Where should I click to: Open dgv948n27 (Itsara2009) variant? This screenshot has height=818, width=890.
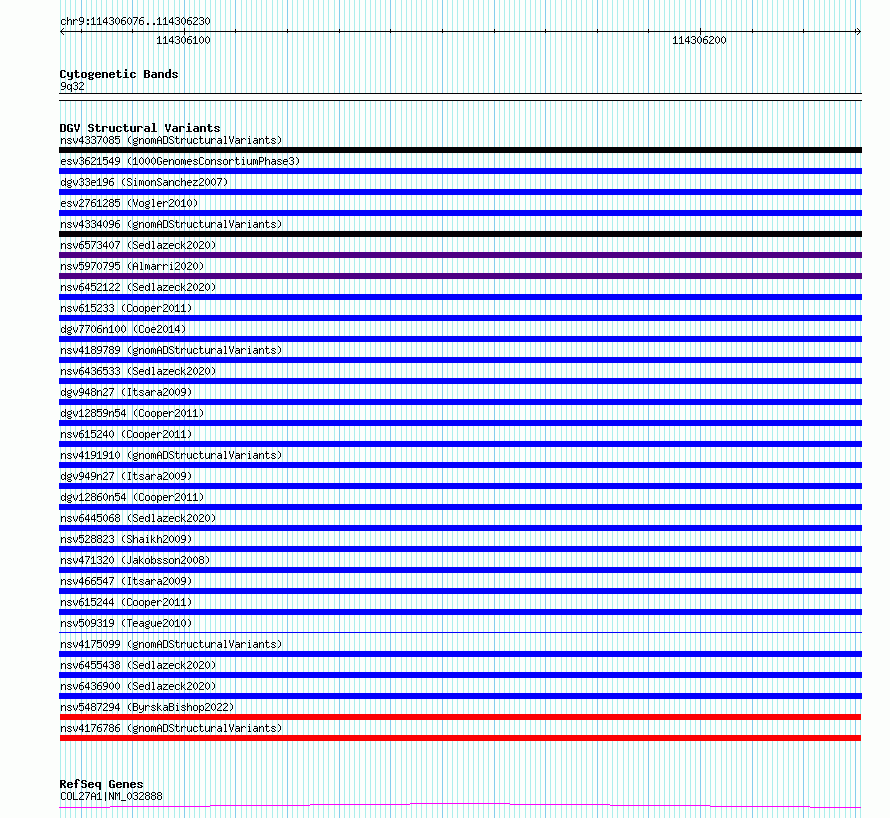point(126,392)
